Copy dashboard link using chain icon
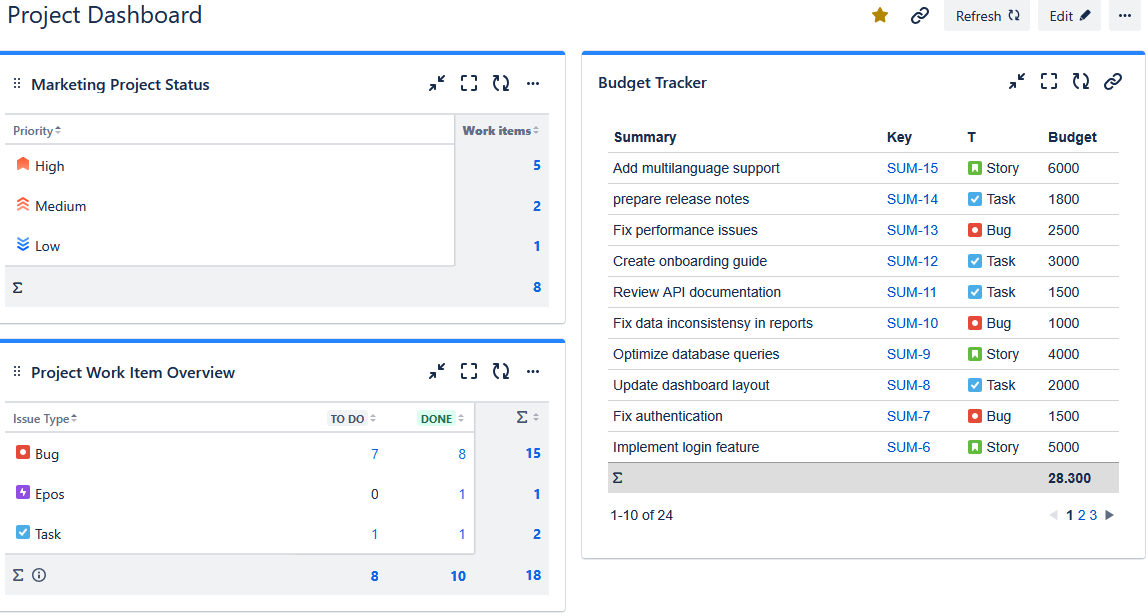The height and width of the screenshot is (616, 1148). coord(920,15)
